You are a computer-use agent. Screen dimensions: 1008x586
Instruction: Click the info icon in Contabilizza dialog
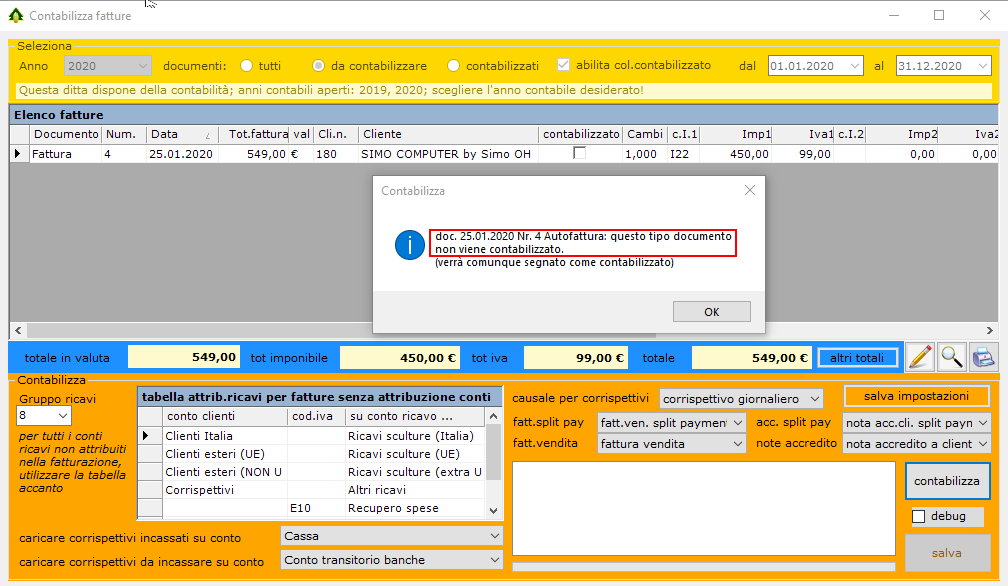click(x=410, y=244)
